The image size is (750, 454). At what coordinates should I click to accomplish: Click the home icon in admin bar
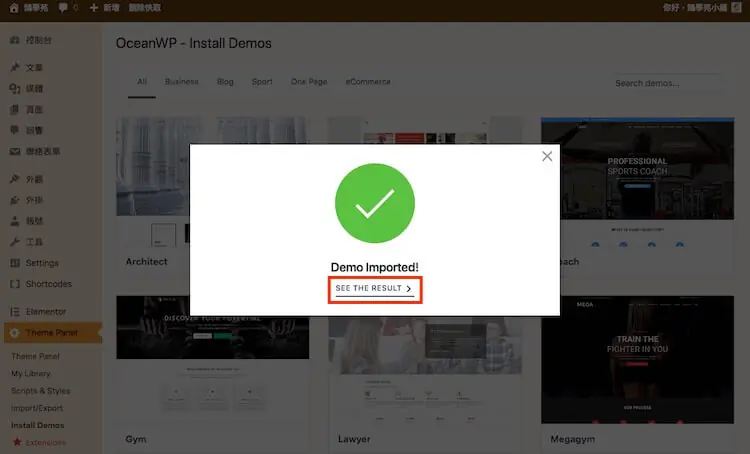coord(14,8)
